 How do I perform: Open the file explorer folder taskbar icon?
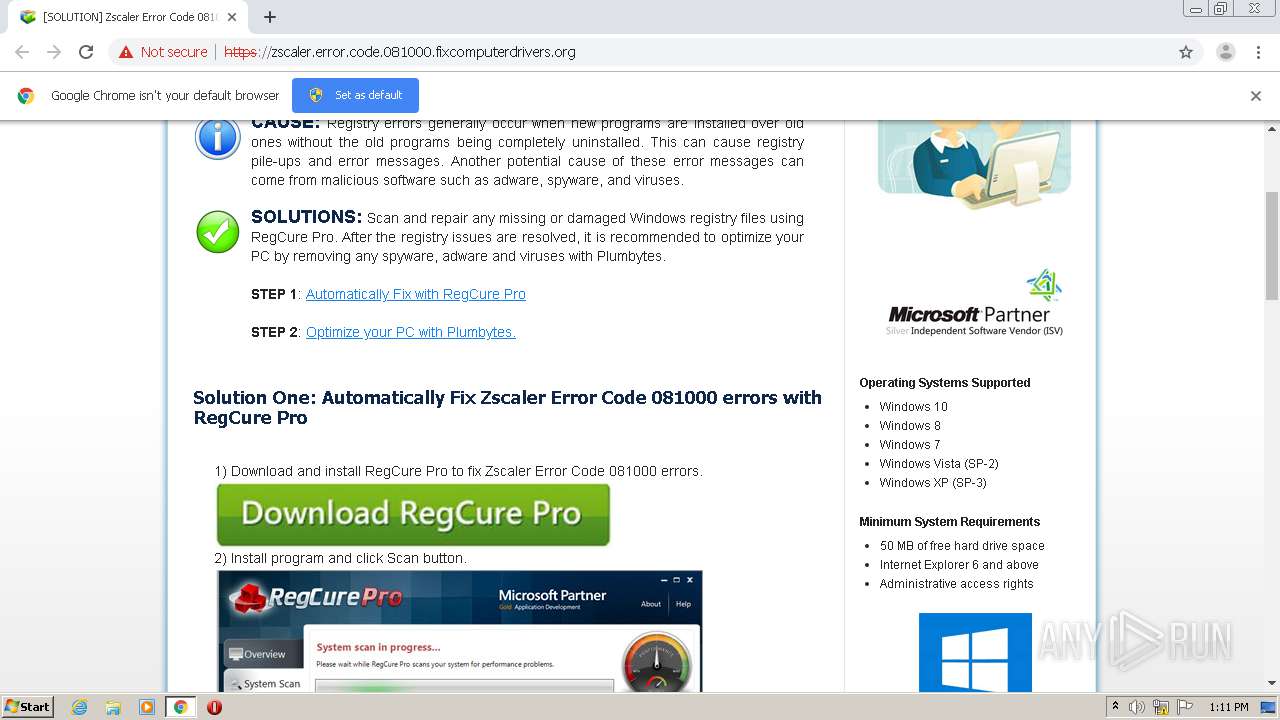pyautogui.click(x=113, y=707)
